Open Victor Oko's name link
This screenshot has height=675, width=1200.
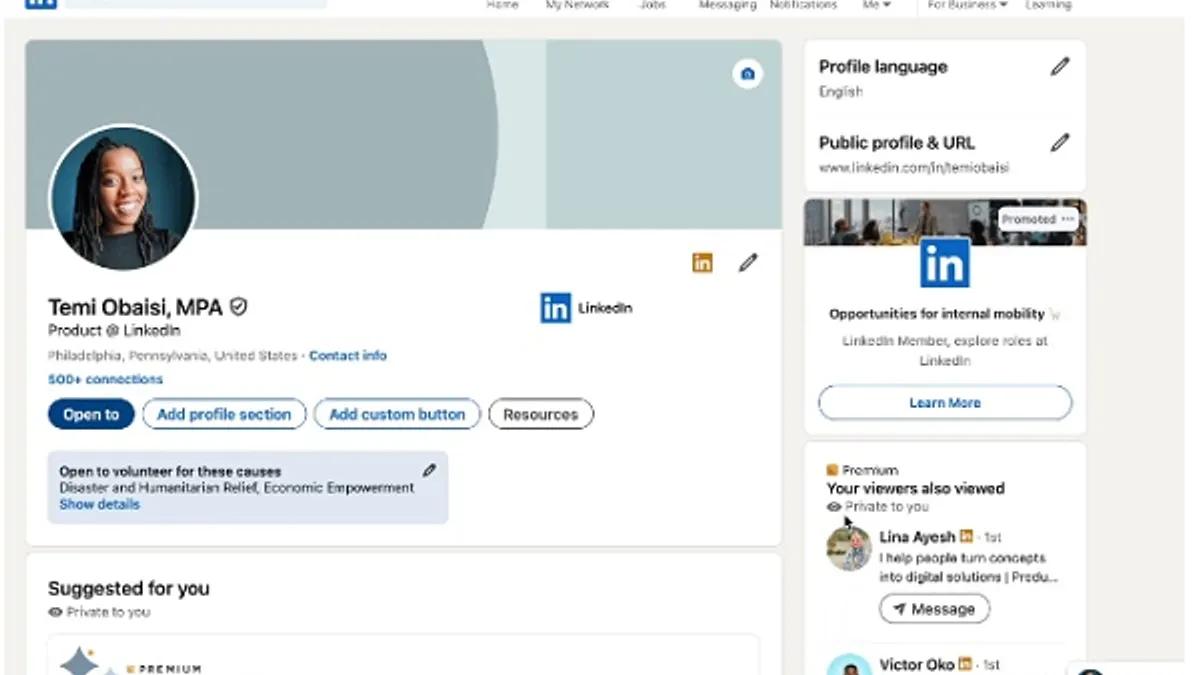click(917, 664)
